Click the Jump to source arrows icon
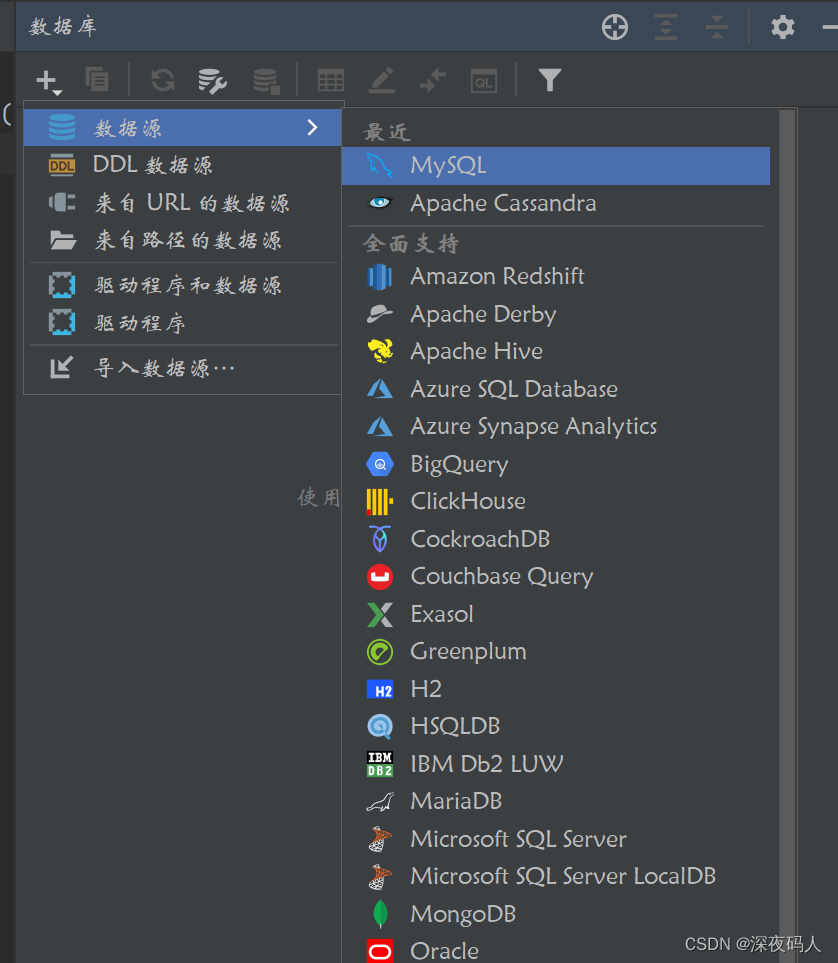 pyautogui.click(x=433, y=80)
